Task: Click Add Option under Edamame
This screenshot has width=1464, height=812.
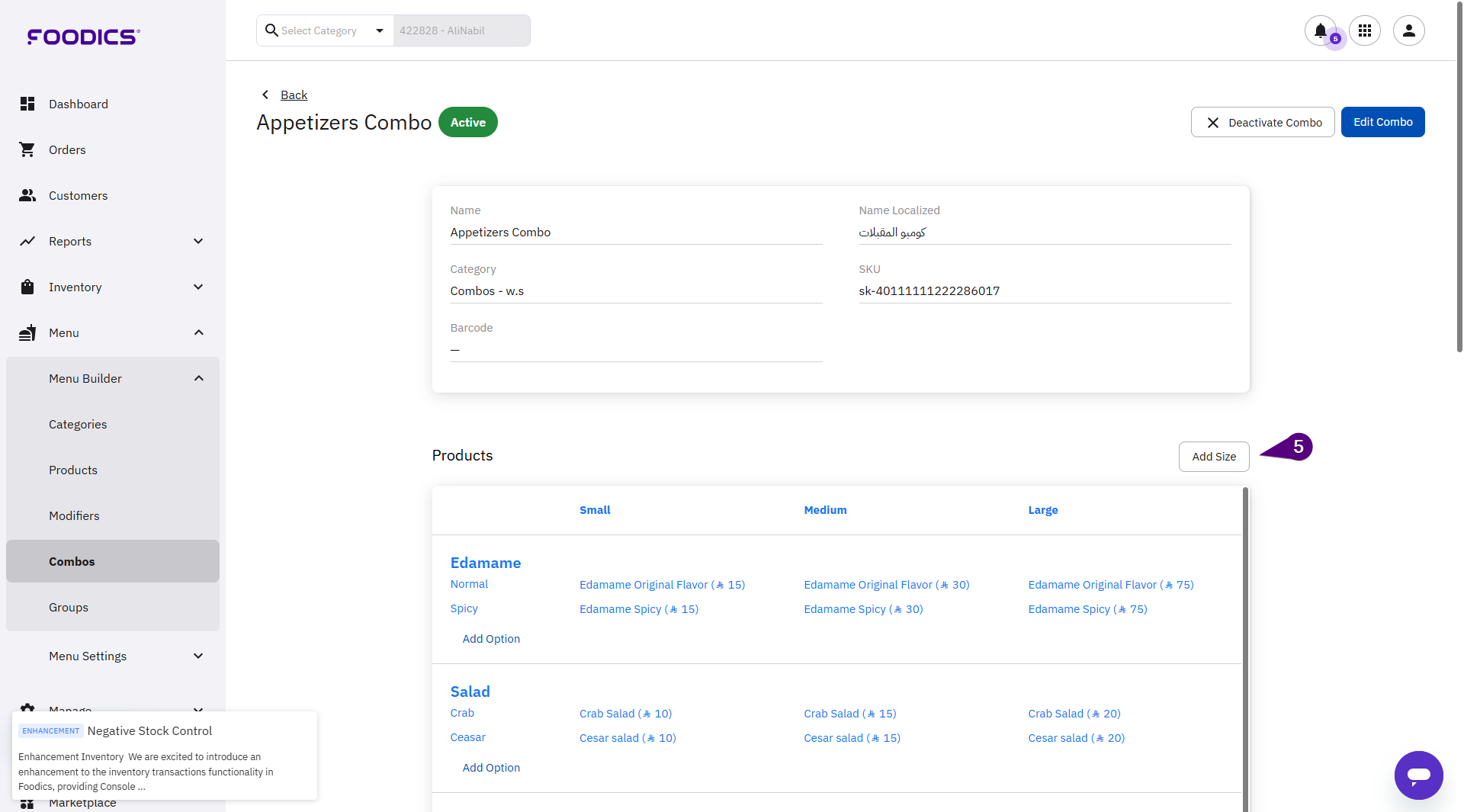Action: [x=491, y=639]
